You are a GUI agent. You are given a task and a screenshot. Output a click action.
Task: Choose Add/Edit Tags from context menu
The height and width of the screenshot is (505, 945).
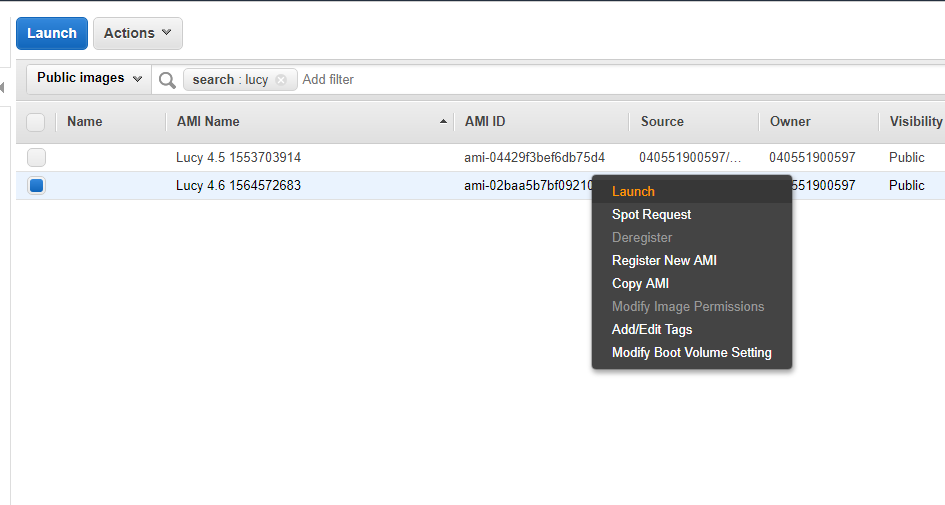(x=692, y=330)
